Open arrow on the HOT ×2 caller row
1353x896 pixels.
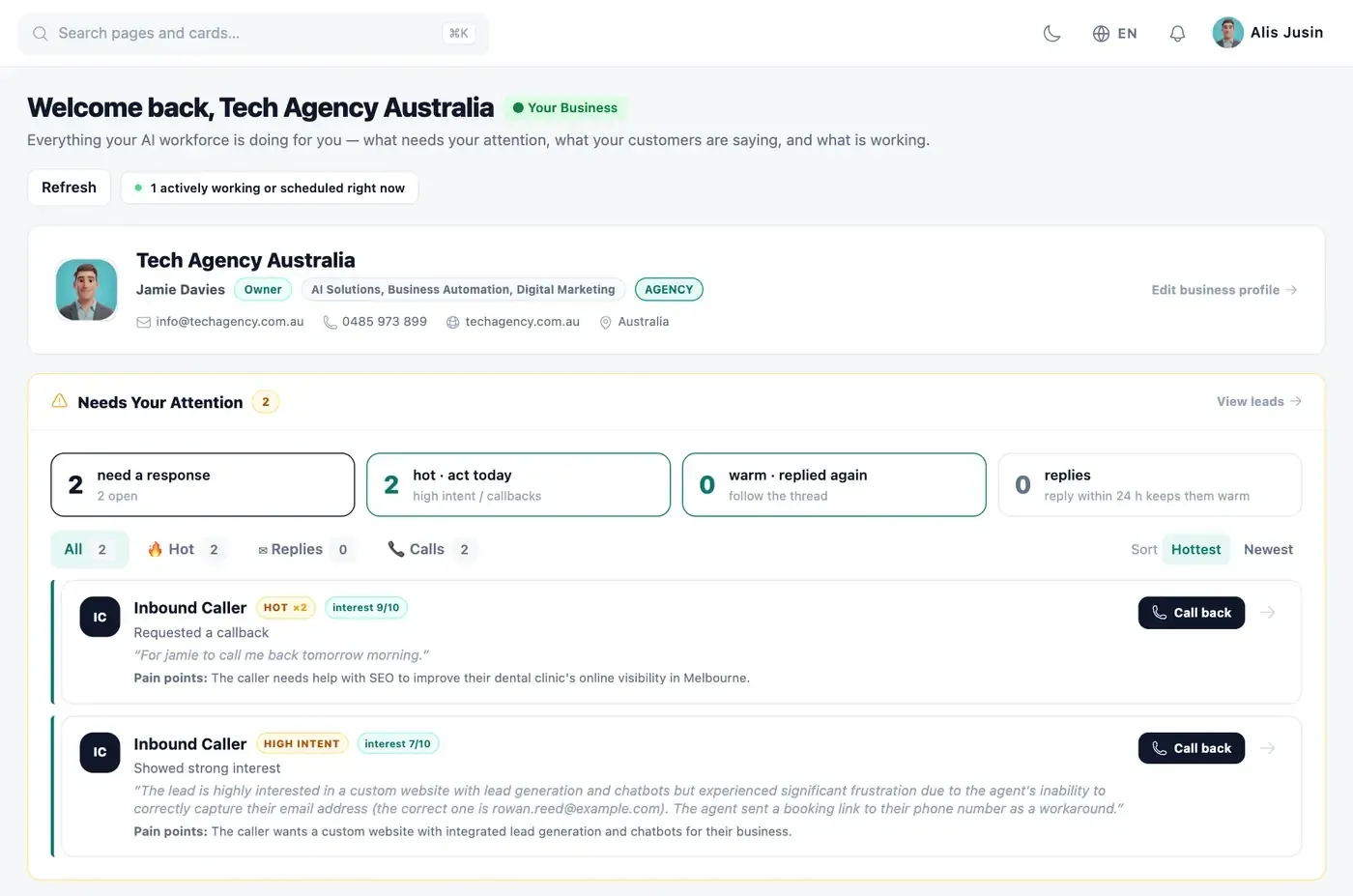(1268, 613)
